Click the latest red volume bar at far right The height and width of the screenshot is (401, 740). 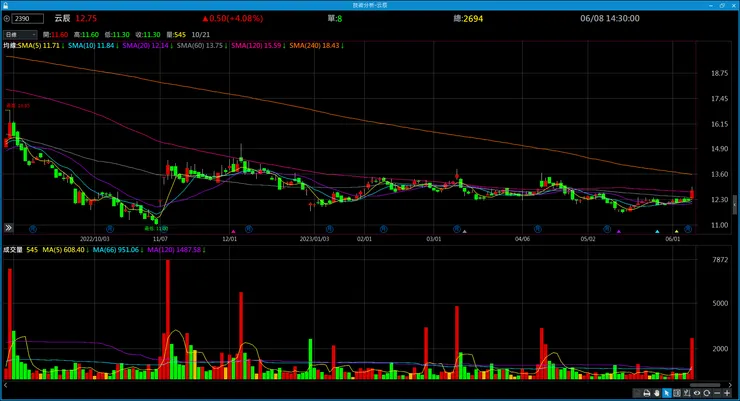click(692, 358)
